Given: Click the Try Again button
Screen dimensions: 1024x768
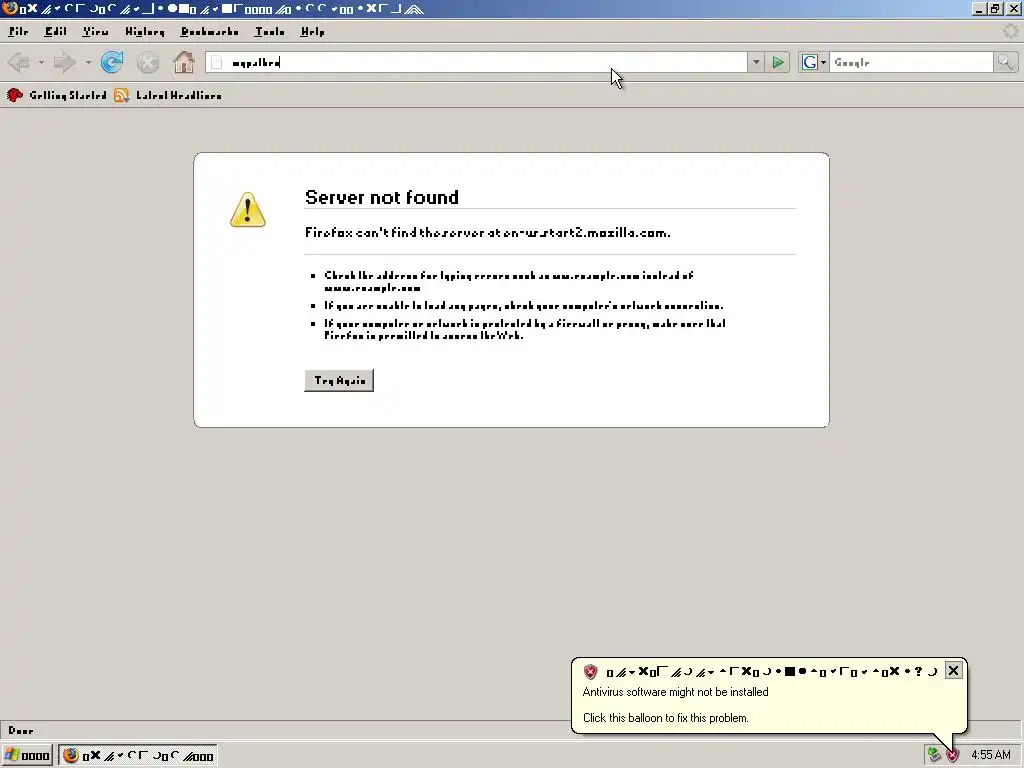Looking at the screenshot, I should point(339,380).
